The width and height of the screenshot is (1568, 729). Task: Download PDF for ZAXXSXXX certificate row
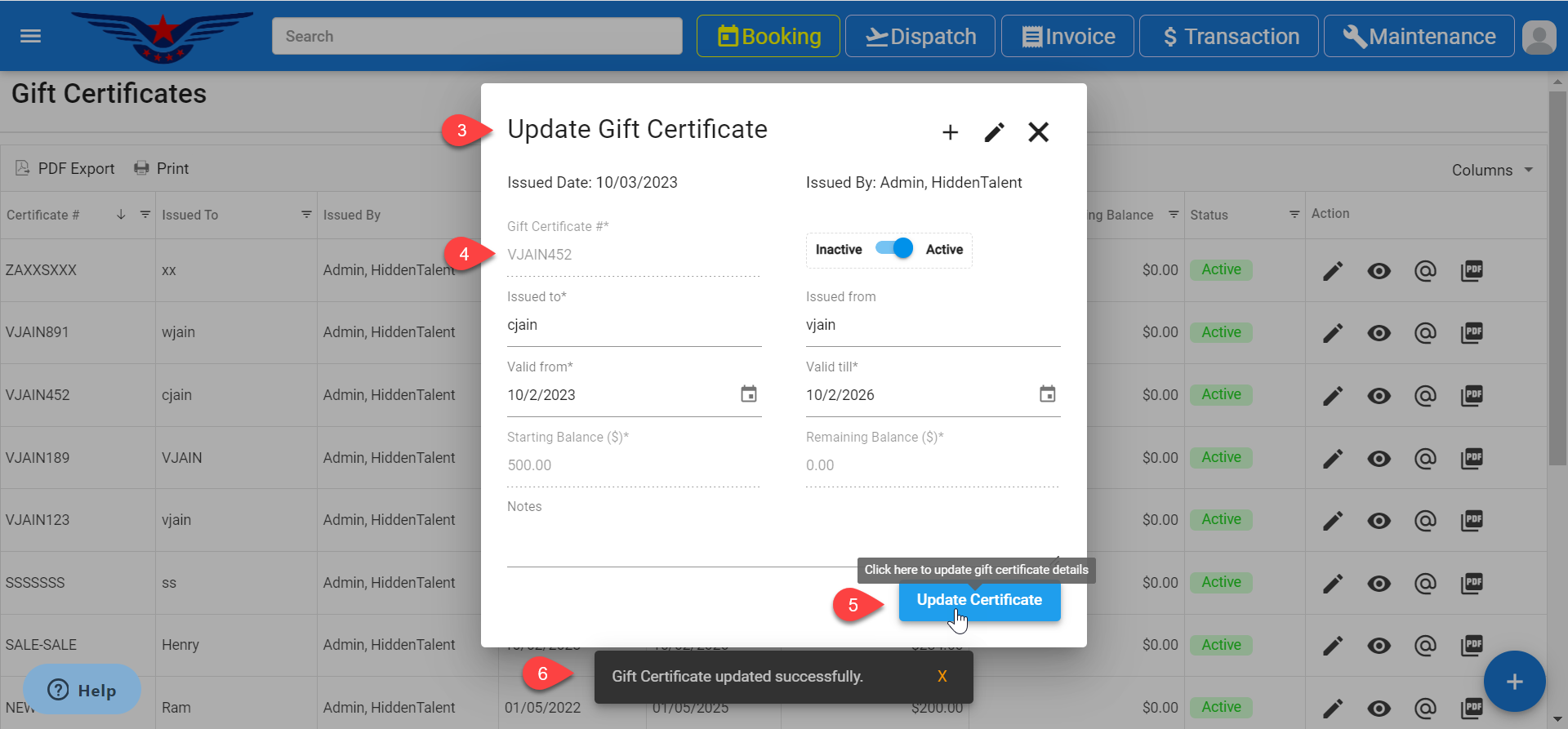[1472, 270]
